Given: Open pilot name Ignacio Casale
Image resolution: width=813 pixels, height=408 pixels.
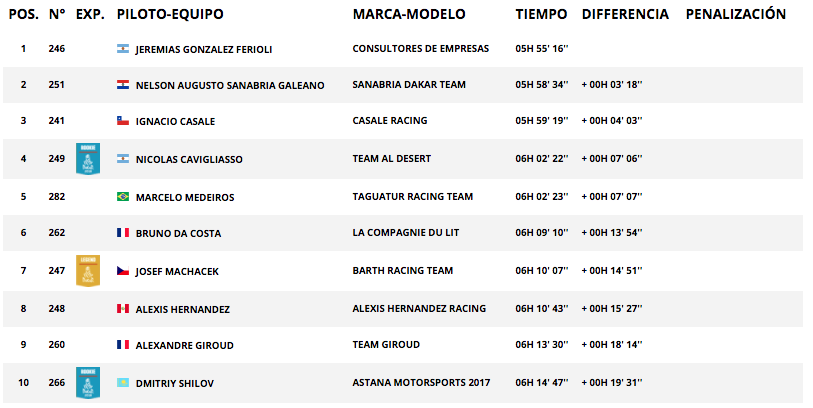Looking at the screenshot, I should 175,121.
